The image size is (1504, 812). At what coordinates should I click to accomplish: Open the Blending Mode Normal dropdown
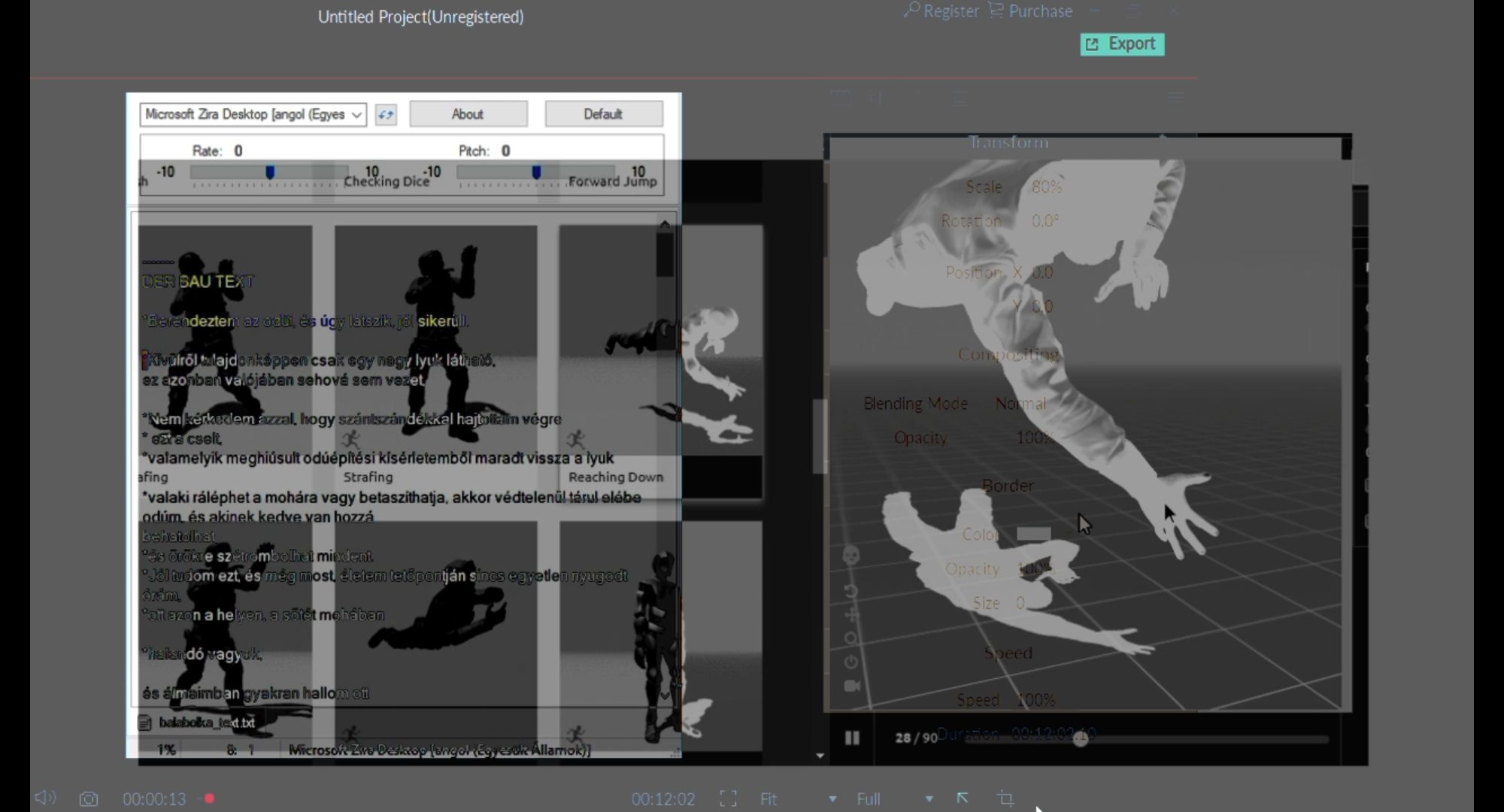tap(1021, 404)
